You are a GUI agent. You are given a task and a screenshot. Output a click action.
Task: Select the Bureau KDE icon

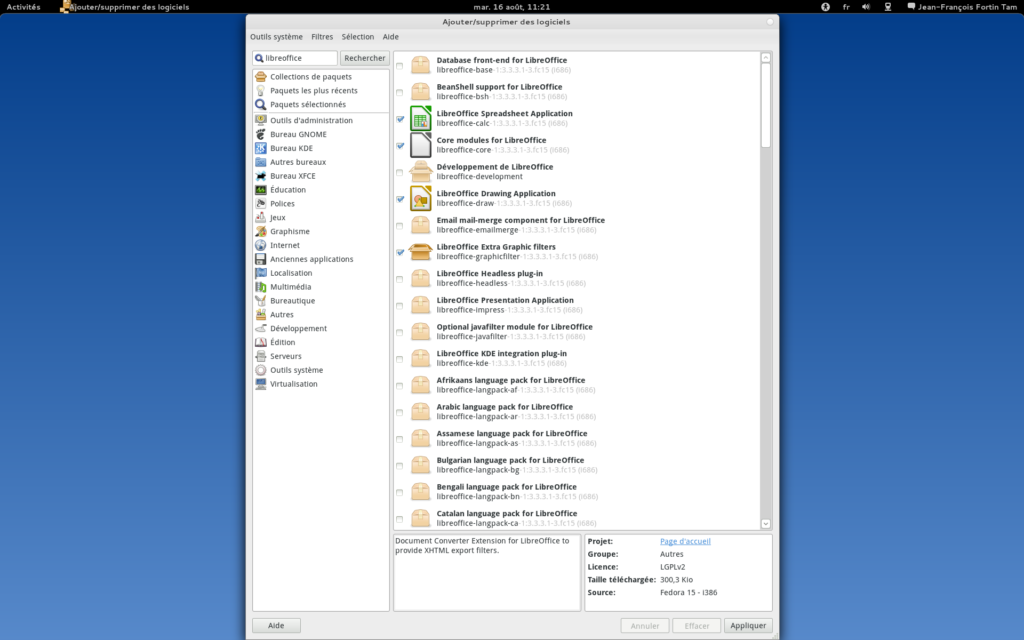pyautogui.click(x=261, y=148)
